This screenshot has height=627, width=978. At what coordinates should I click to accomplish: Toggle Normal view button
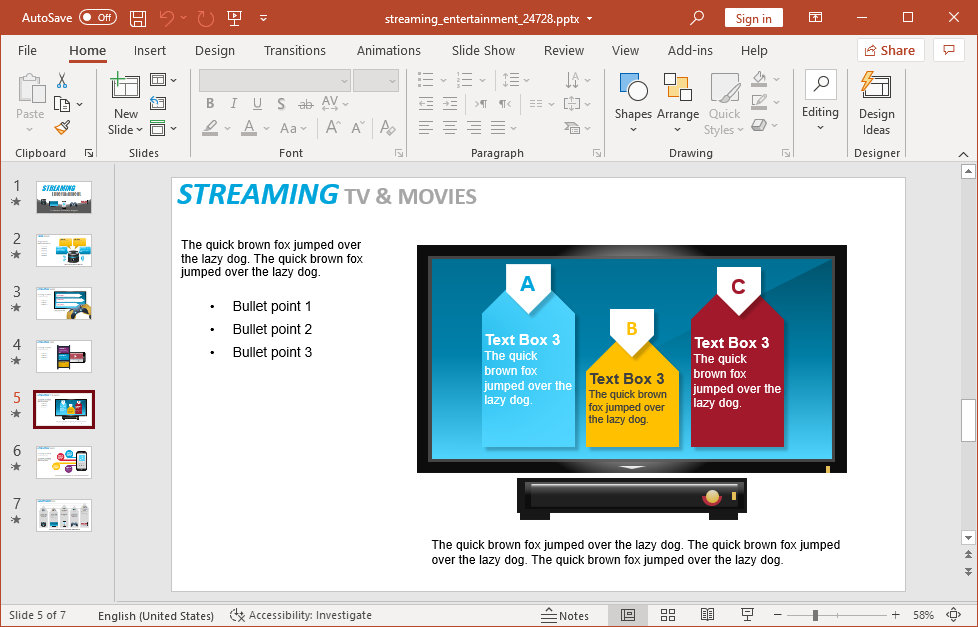[x=628, y=615]
